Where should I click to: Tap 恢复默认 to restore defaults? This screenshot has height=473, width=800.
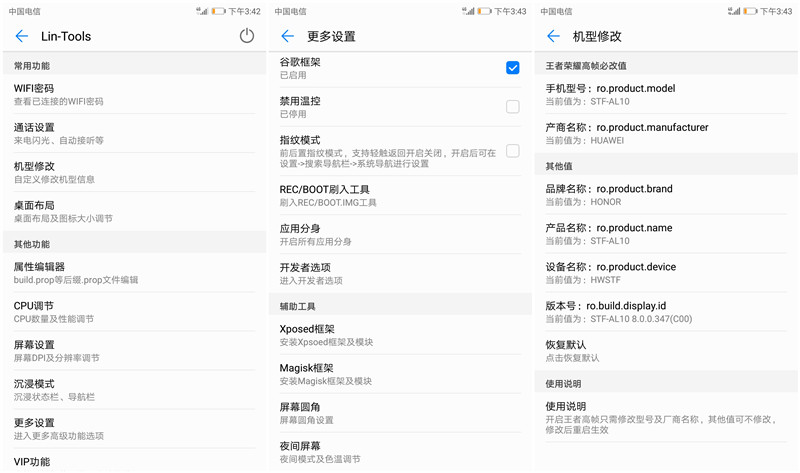click(x=666, y=351)
